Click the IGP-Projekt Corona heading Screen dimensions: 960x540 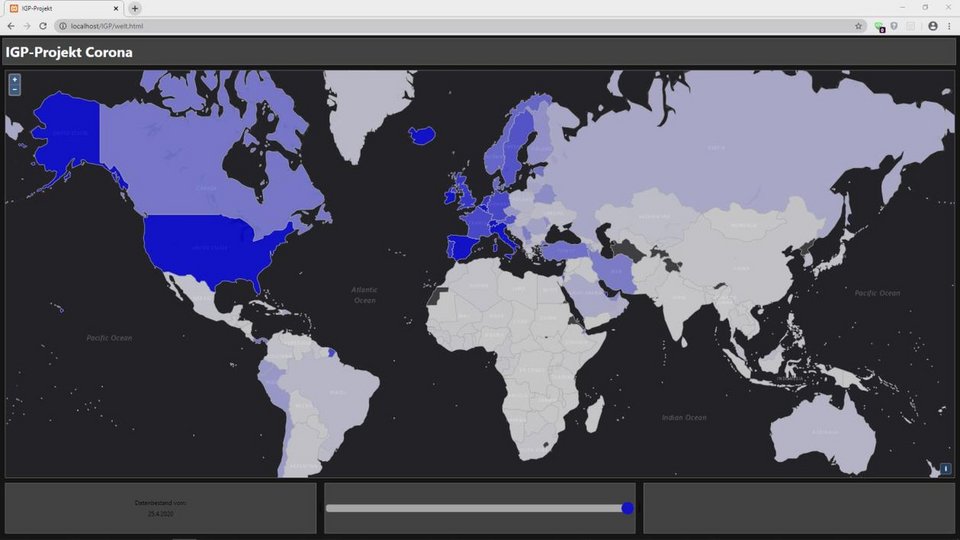click(69, 52)
